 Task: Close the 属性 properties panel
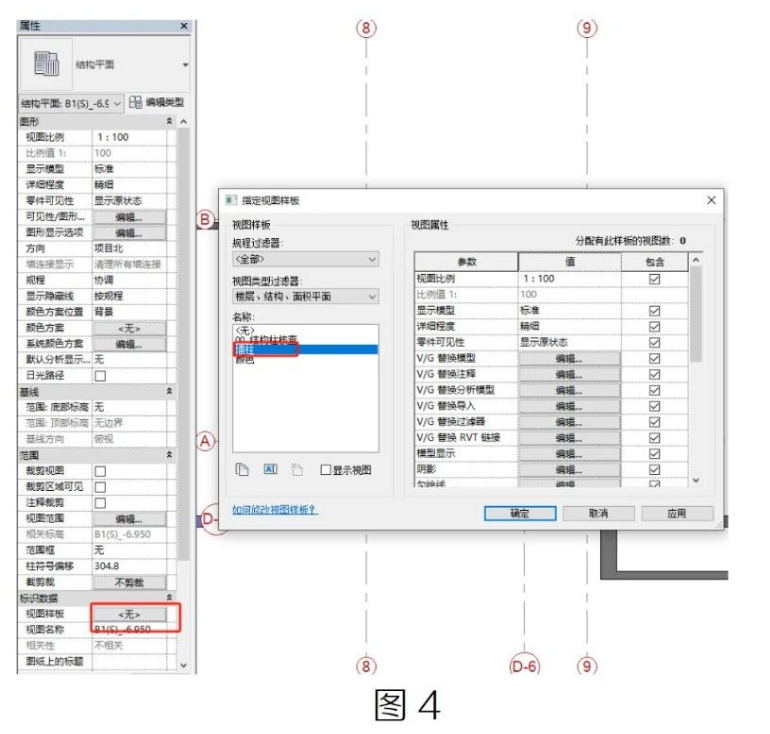[184, 26]
